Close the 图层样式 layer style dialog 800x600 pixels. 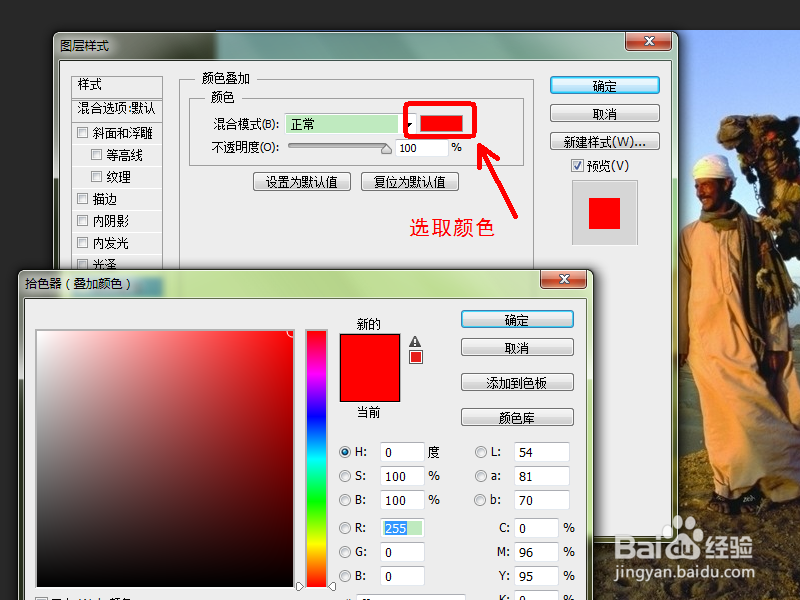[x=648, y=41]
